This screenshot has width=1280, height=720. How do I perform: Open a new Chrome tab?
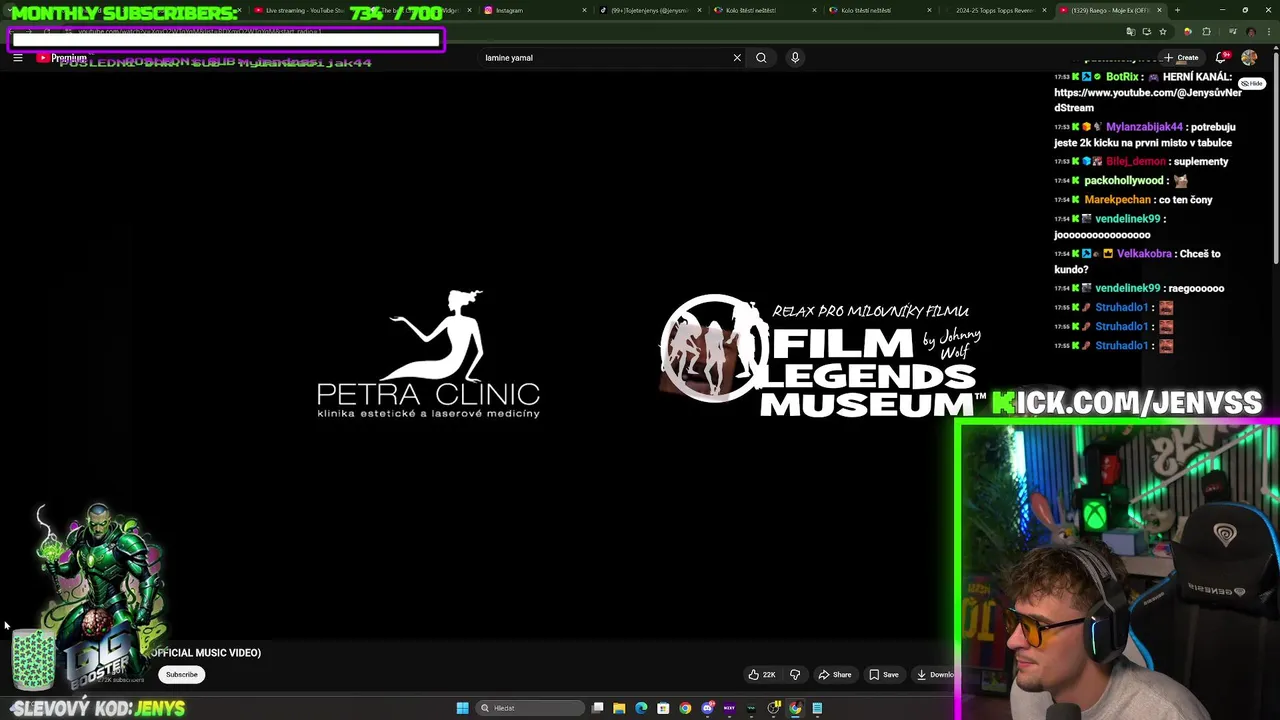[1177, 10]
